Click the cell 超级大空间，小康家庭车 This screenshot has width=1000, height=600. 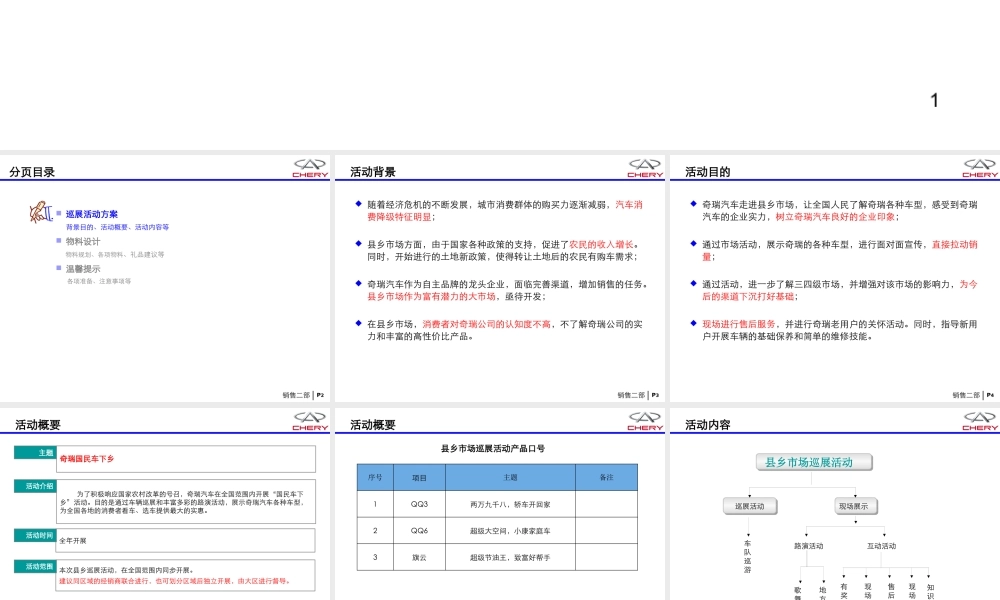(x=510, y=530)
